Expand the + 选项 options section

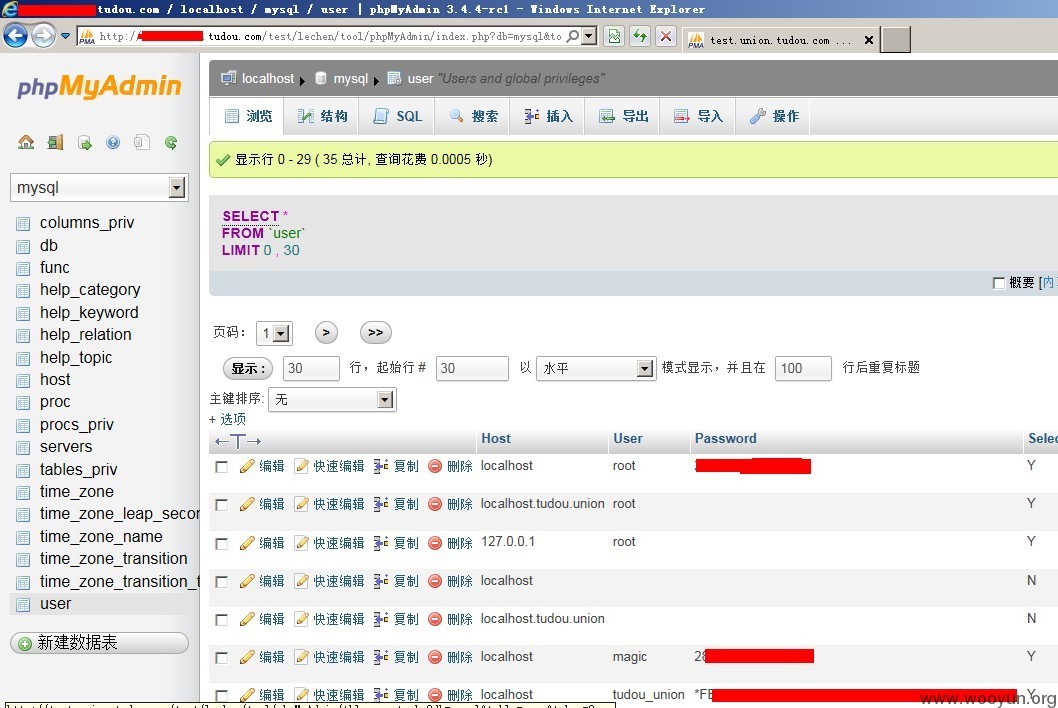[x=227, y=419]
